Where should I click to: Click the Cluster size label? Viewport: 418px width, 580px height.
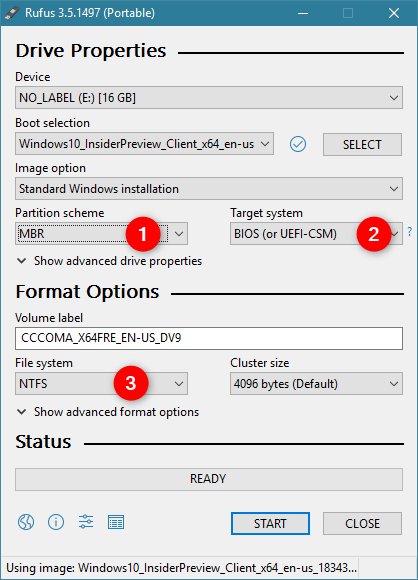260,363
